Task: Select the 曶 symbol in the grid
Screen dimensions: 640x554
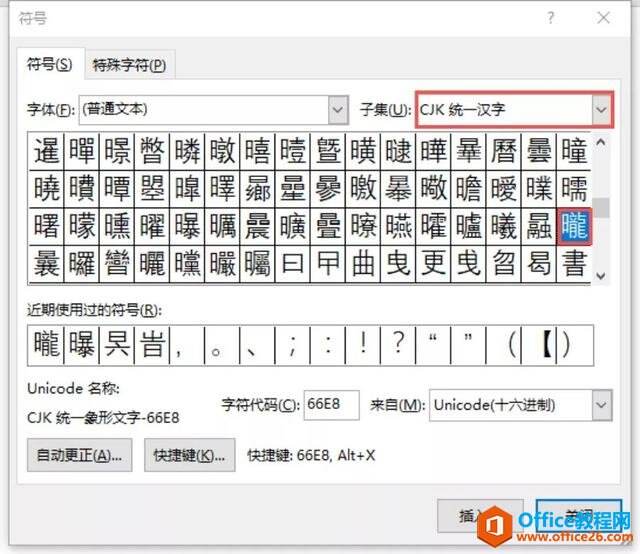Action: click(503, 264)
